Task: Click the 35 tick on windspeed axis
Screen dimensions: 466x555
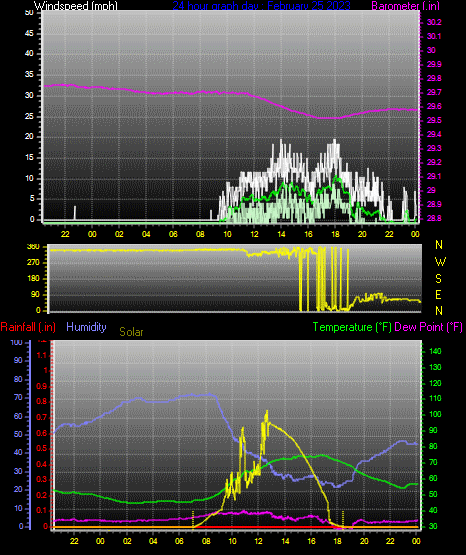Action: click(29, 75)
